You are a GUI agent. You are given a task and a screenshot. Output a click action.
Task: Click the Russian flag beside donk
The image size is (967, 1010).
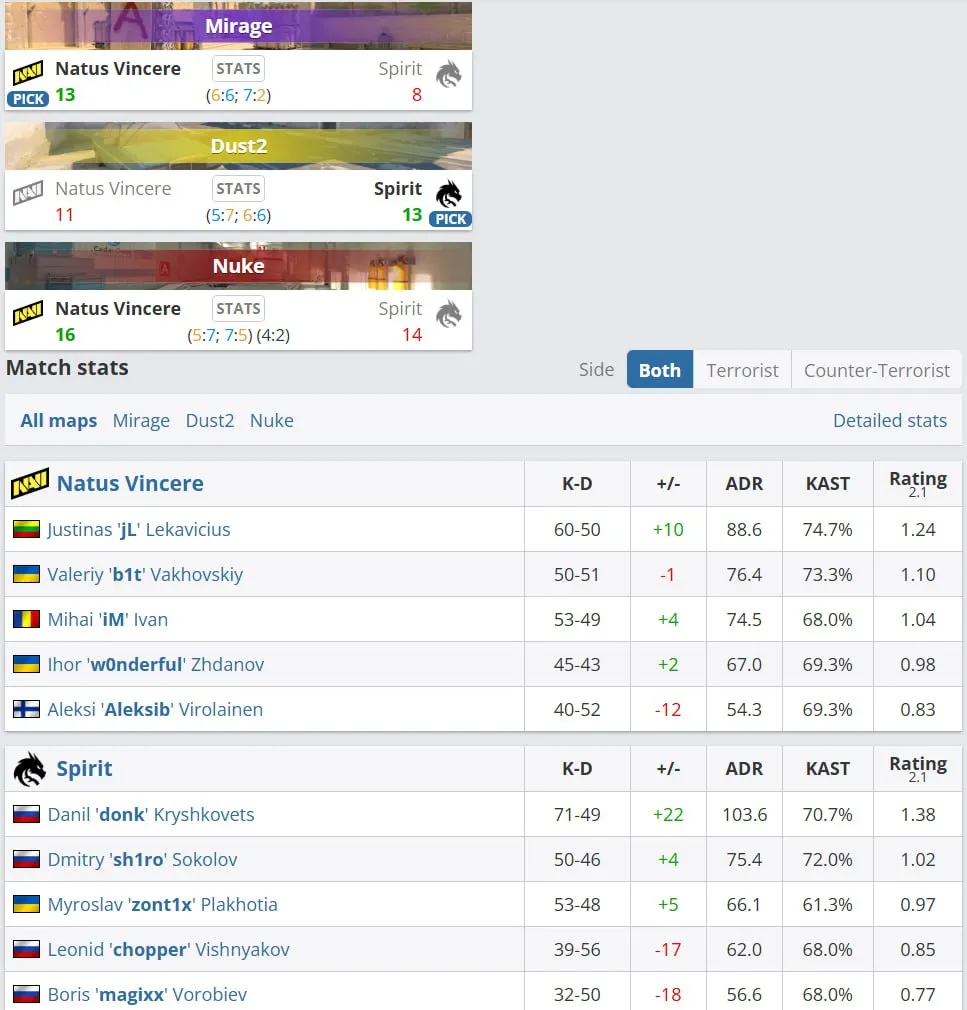point(26,815)
